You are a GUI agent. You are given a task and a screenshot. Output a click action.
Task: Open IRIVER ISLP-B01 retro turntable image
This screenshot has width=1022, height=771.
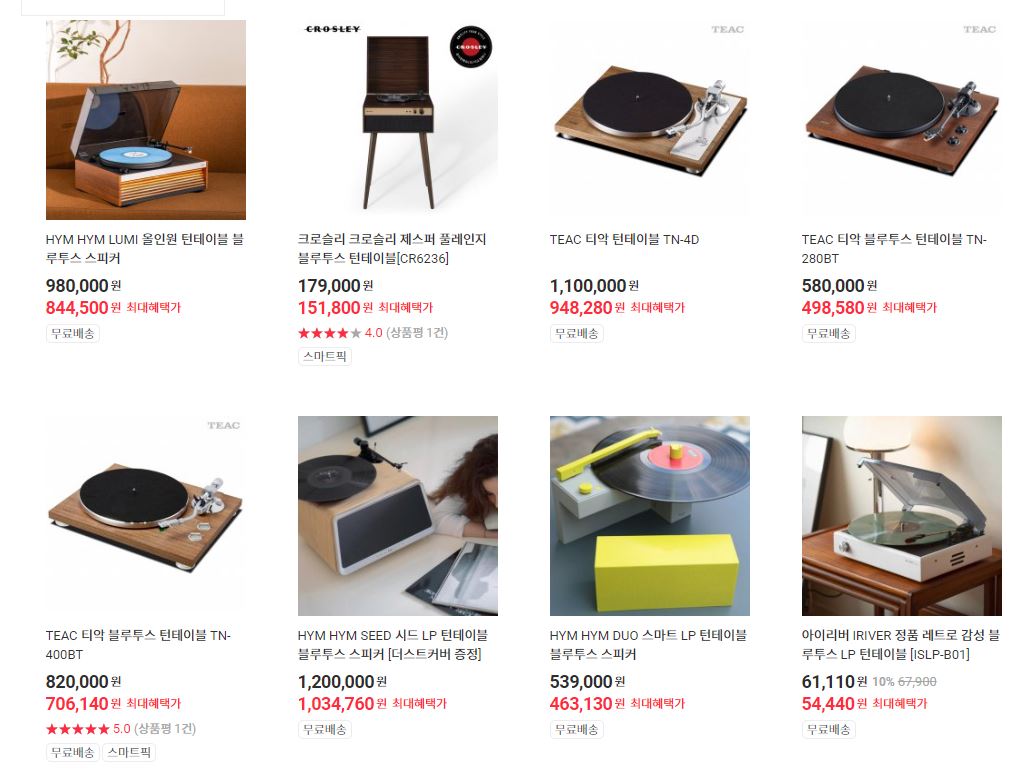901,516
